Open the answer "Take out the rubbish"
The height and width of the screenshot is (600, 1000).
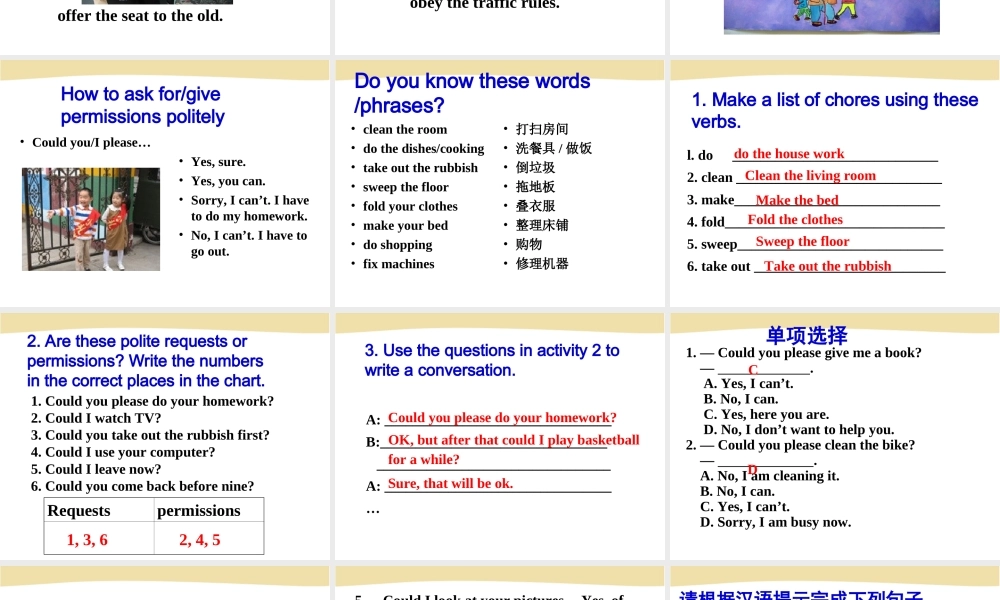[x=824, y=266]
